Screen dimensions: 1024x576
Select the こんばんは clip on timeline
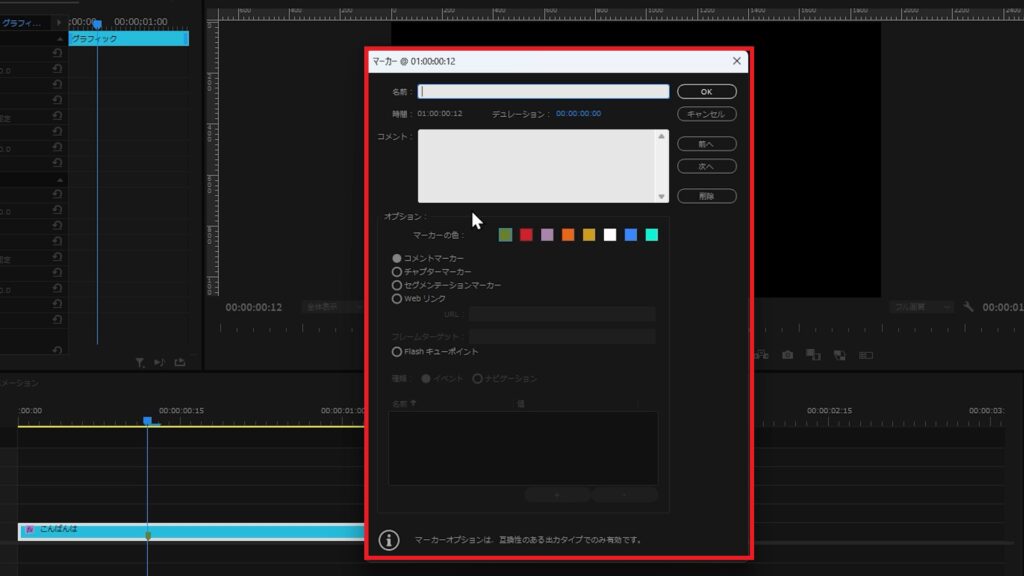(x=191, y=531)
